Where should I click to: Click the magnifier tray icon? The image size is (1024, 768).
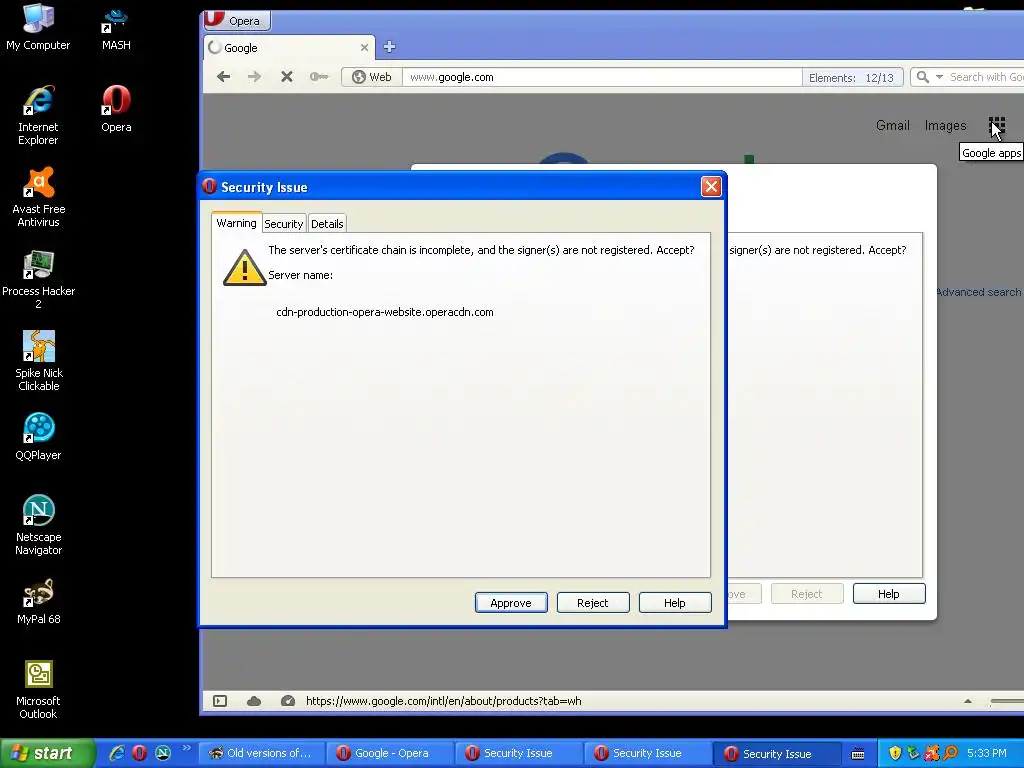coord(950,754)
